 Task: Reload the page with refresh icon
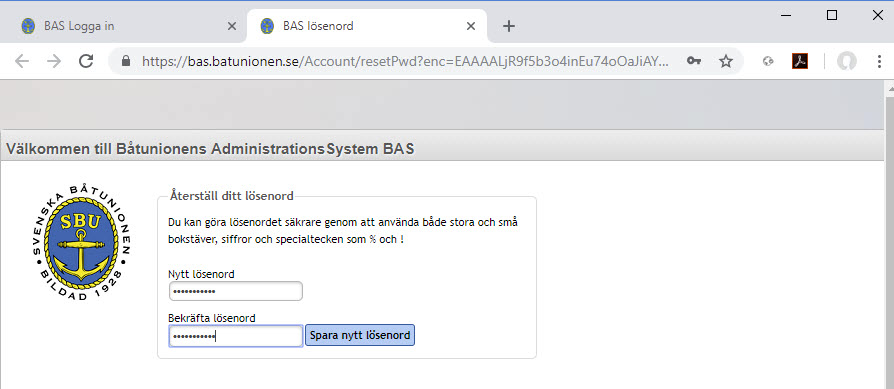tap(86, 61)
